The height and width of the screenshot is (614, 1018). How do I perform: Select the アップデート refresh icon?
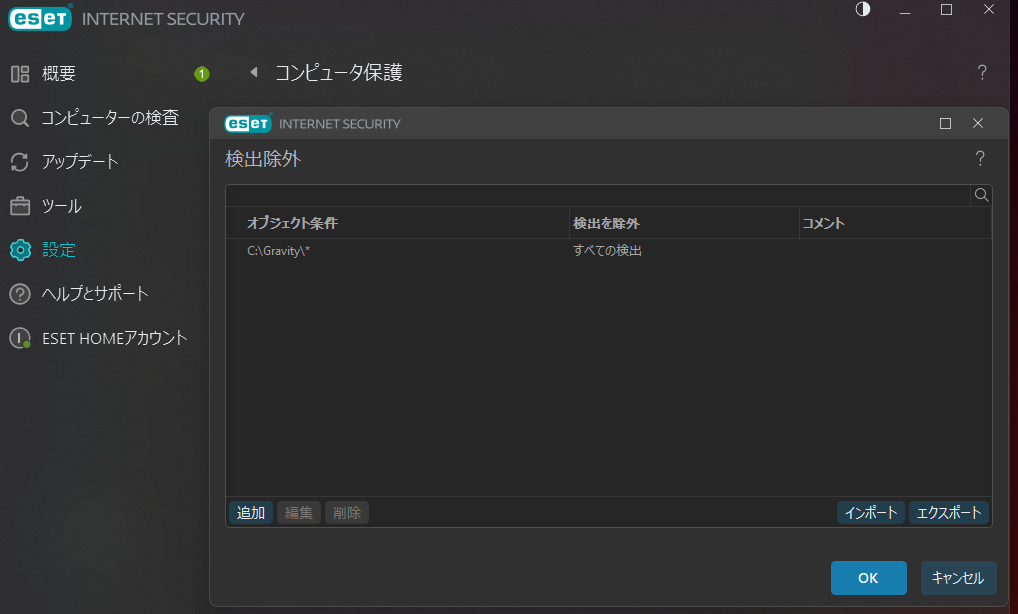(x=20, y=162)
